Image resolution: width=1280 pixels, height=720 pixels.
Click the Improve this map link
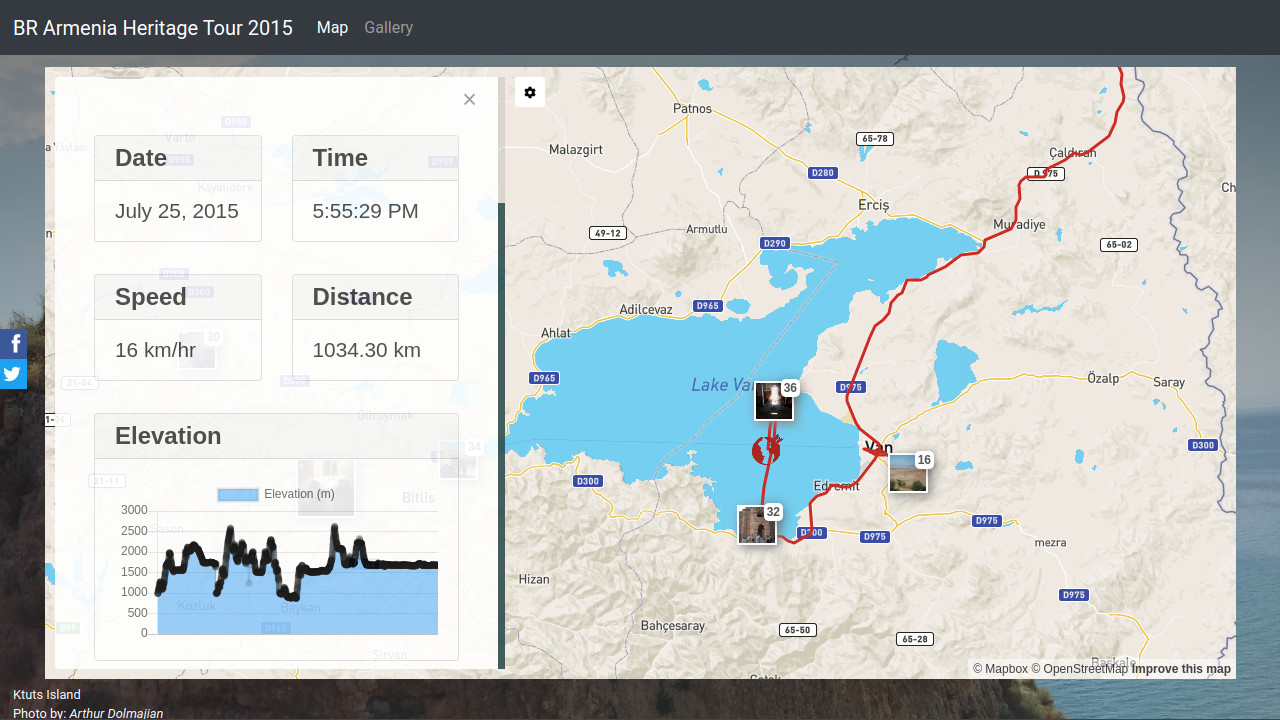tap(1180, 669)
